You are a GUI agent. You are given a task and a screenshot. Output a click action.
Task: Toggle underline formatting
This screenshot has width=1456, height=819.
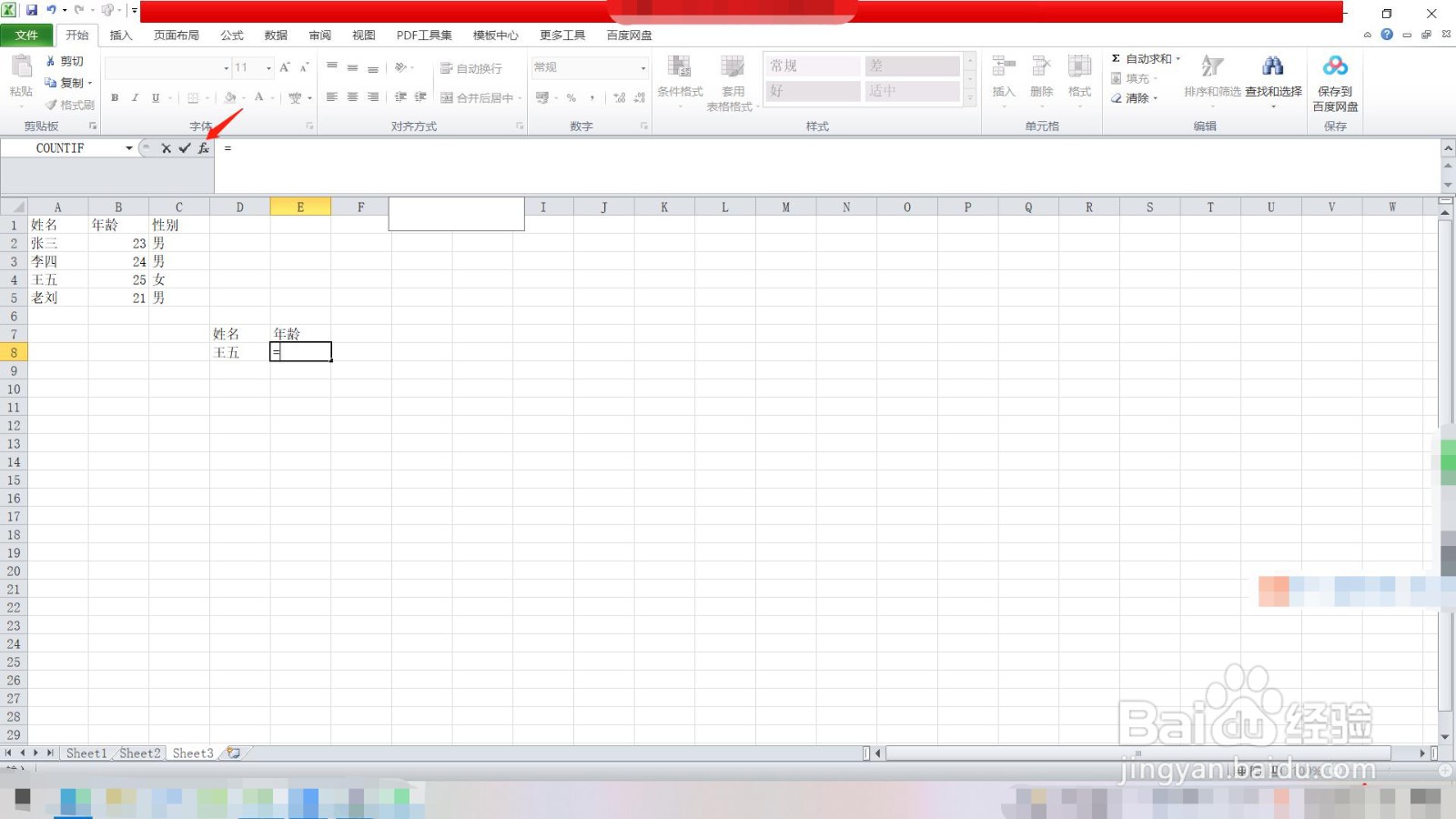pos(156,97)
